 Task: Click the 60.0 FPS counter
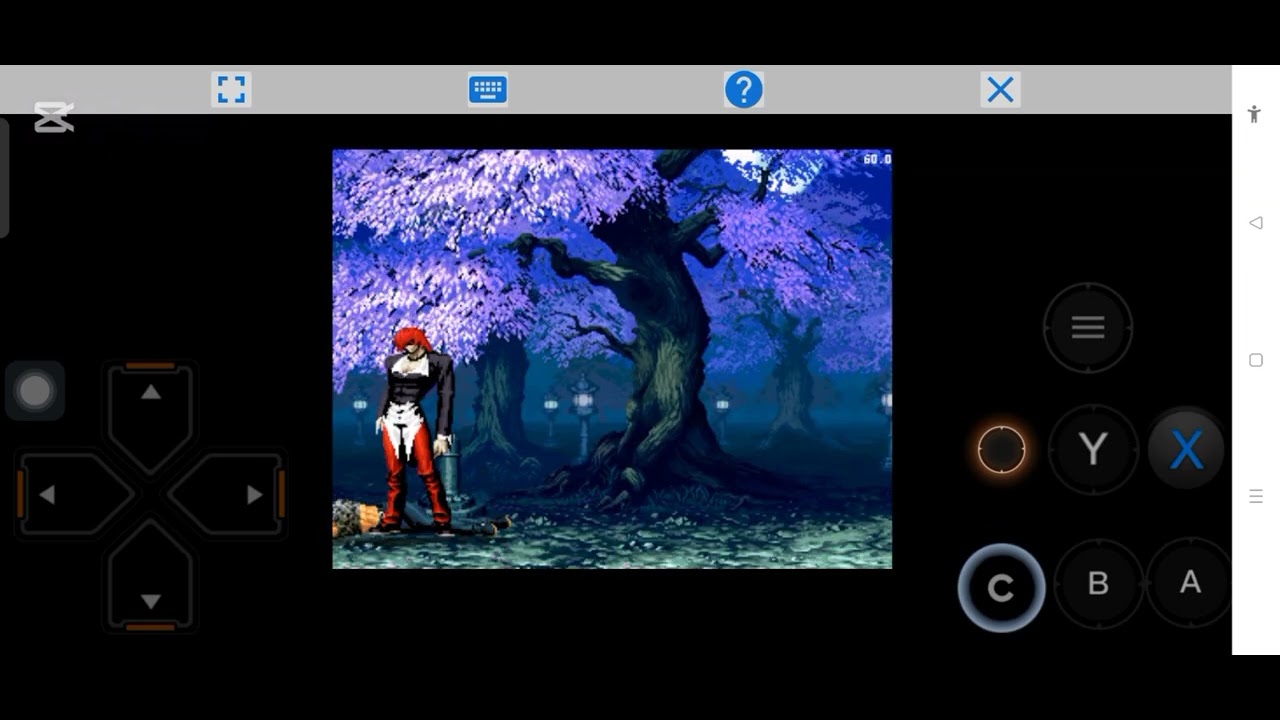(876, 159)
